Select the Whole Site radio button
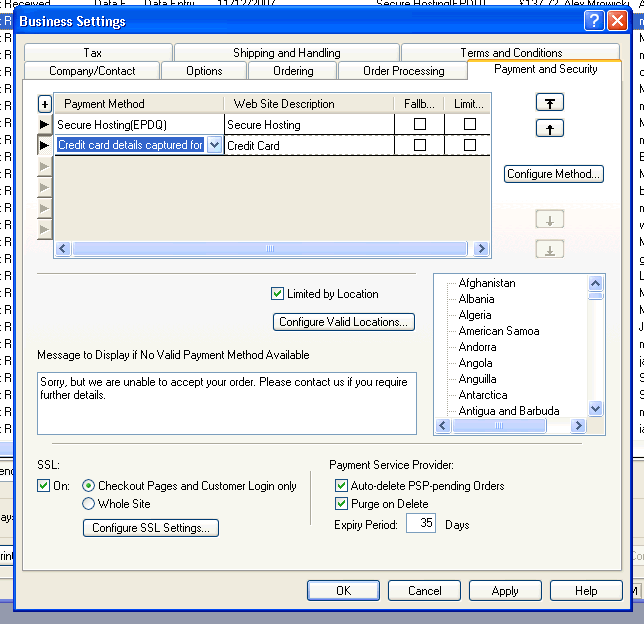The height and width of the screenshot is (624, 644). coord(89,504)
